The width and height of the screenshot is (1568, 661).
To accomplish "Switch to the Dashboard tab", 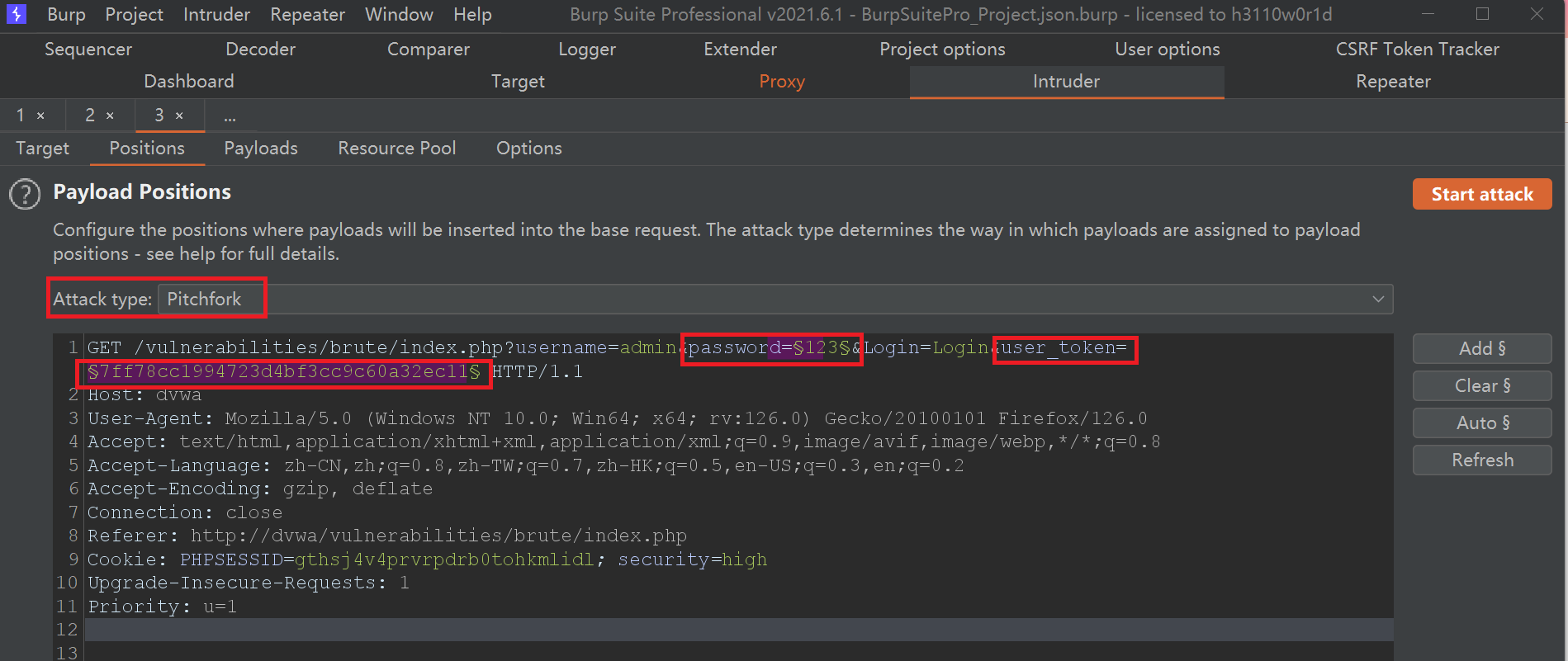I will [x=189, y=82].
